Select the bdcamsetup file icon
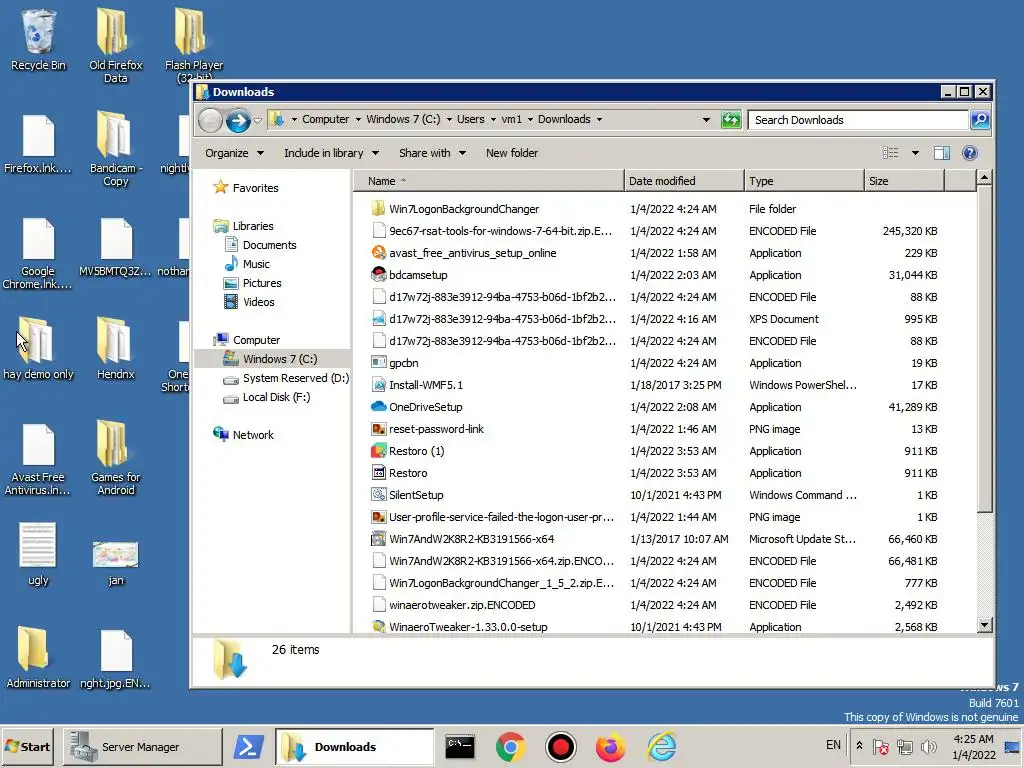This screenshot has width=1024, height=768. (x=378, y=275)
